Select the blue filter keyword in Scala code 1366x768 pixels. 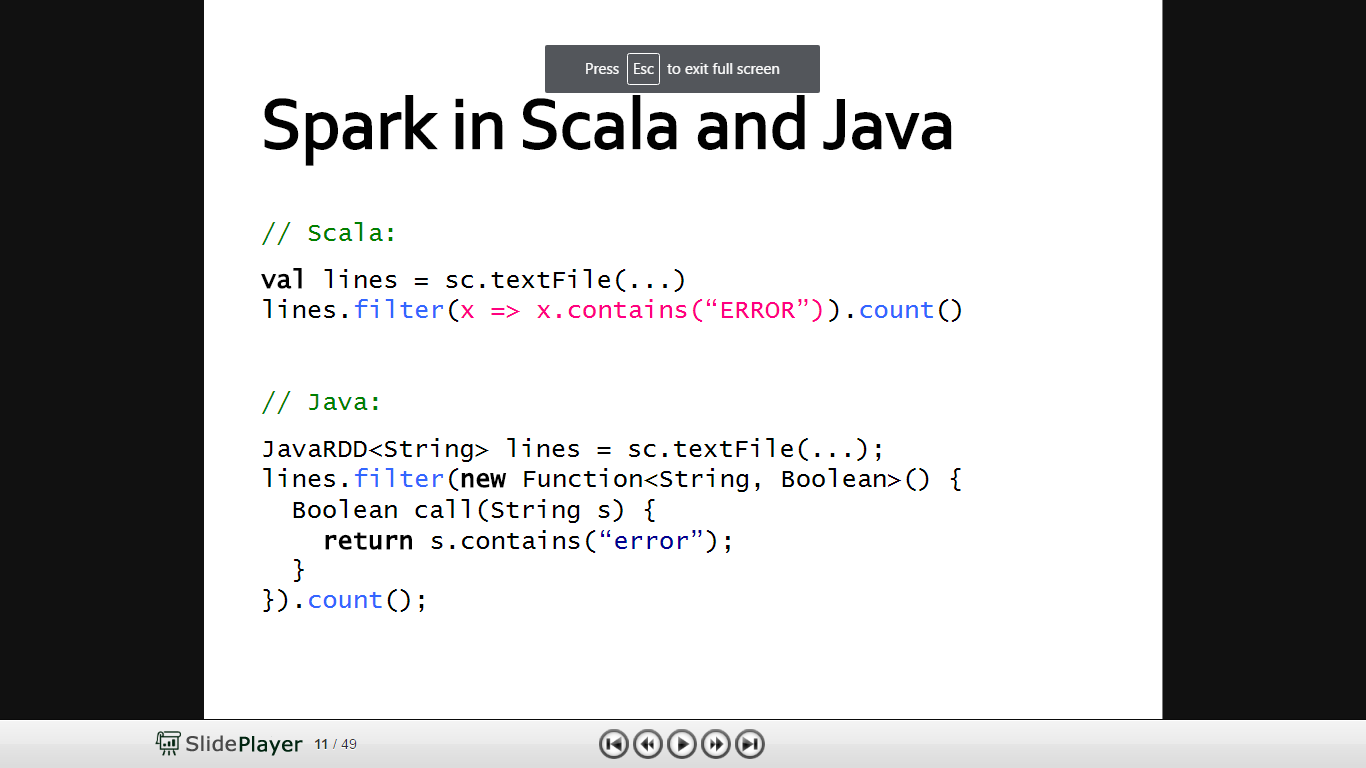399,310
